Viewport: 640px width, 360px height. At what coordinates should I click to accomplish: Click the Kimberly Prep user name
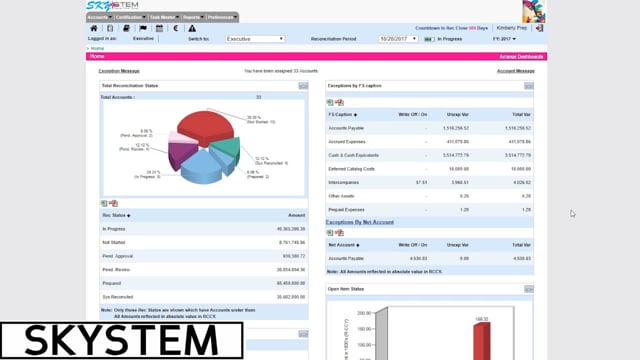click(x=511, y=28)
